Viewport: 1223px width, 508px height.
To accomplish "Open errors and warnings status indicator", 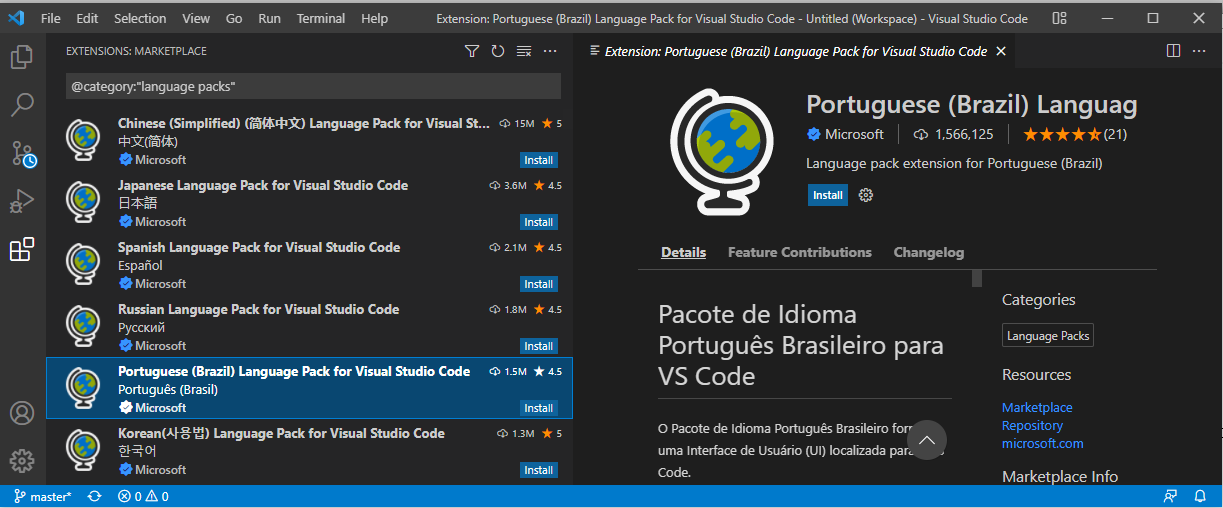I will (143, 496).
